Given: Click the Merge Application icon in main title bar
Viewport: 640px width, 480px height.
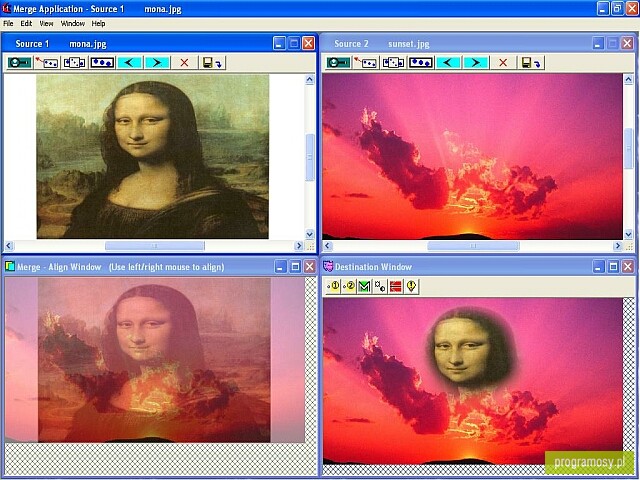Looking at the screenshot, I should click(6, 9).
